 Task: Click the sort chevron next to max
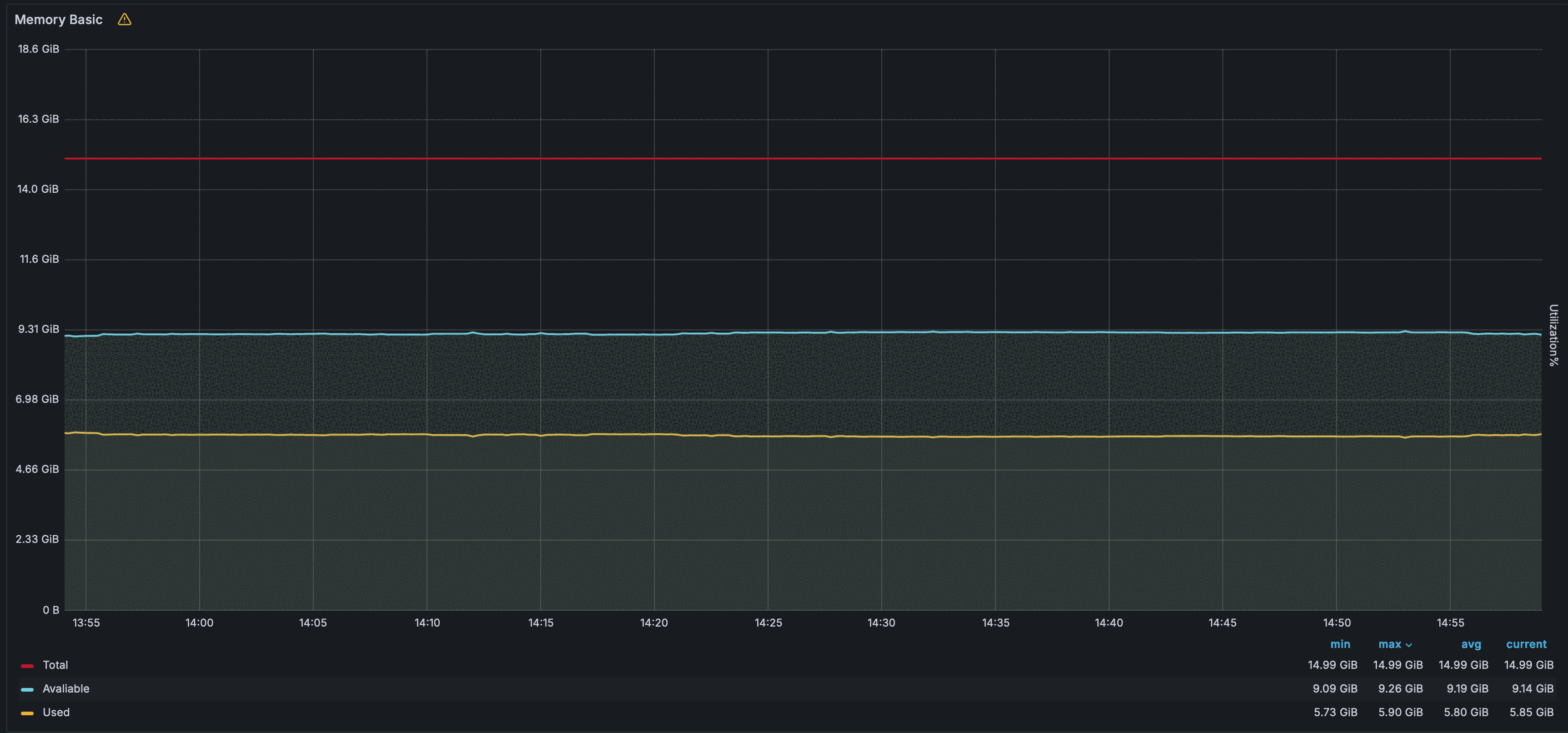click(1408, 645)
